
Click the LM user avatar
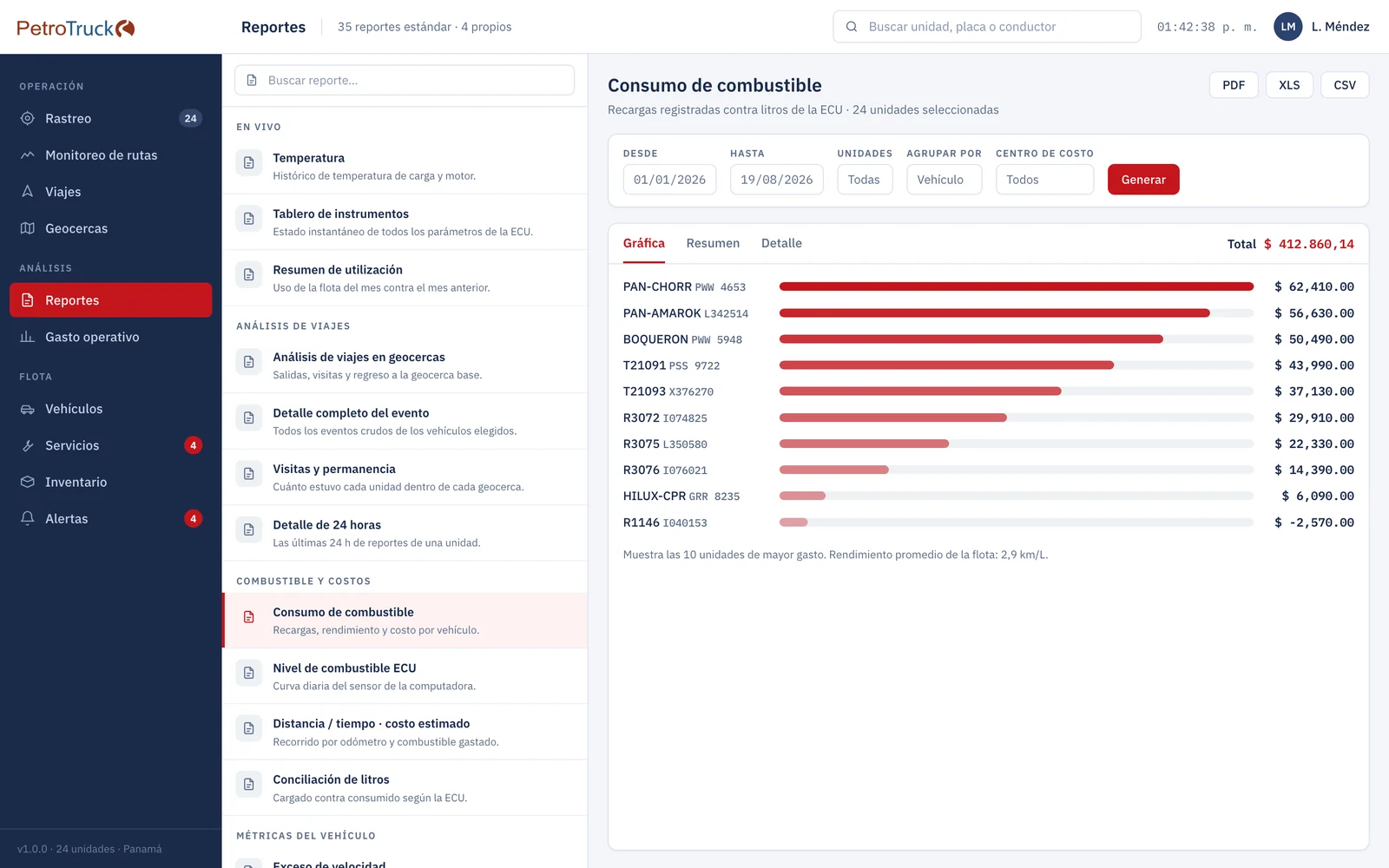(1288, 27)
